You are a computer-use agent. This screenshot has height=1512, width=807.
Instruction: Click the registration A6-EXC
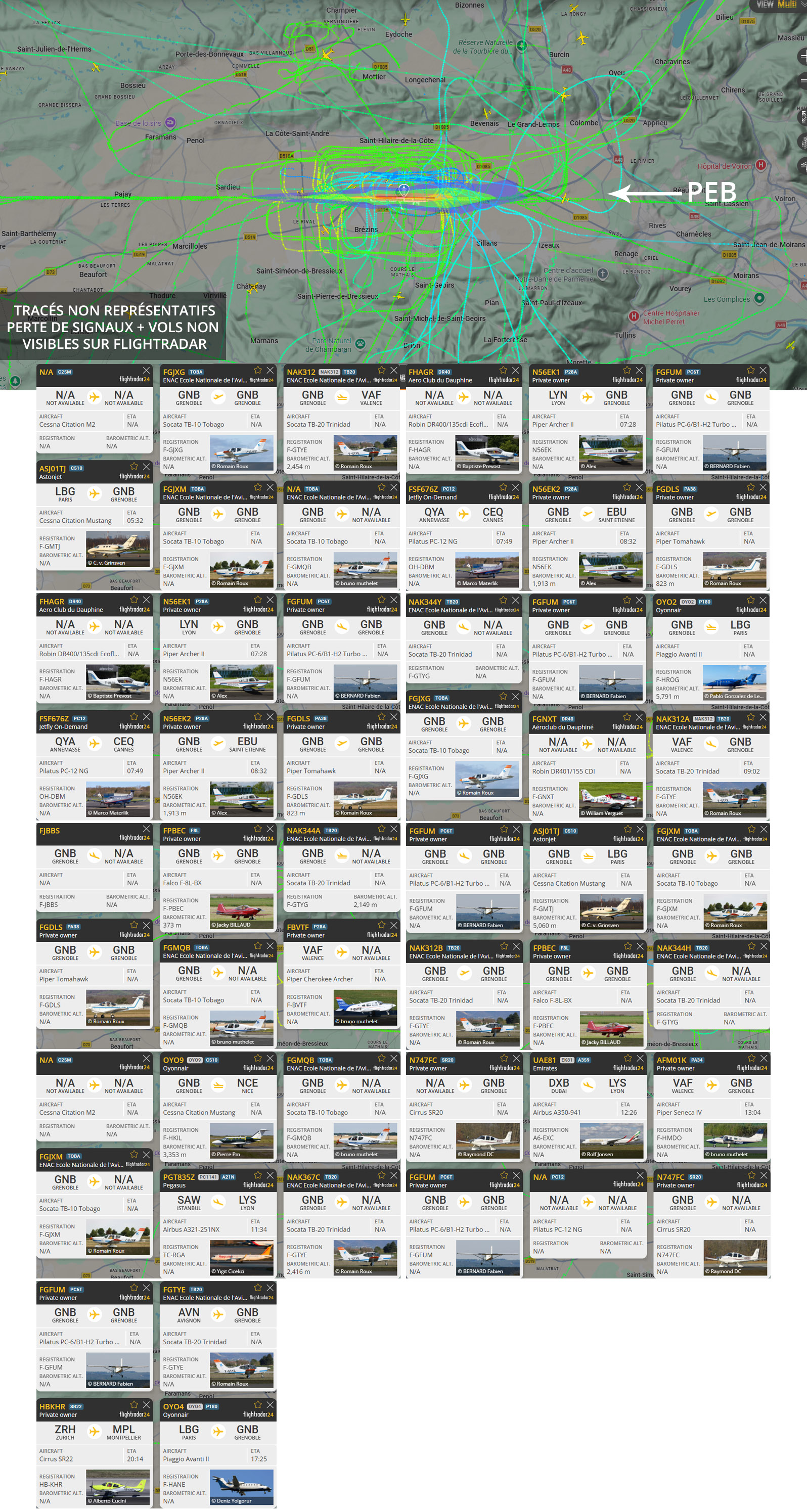pos(544,1137)
